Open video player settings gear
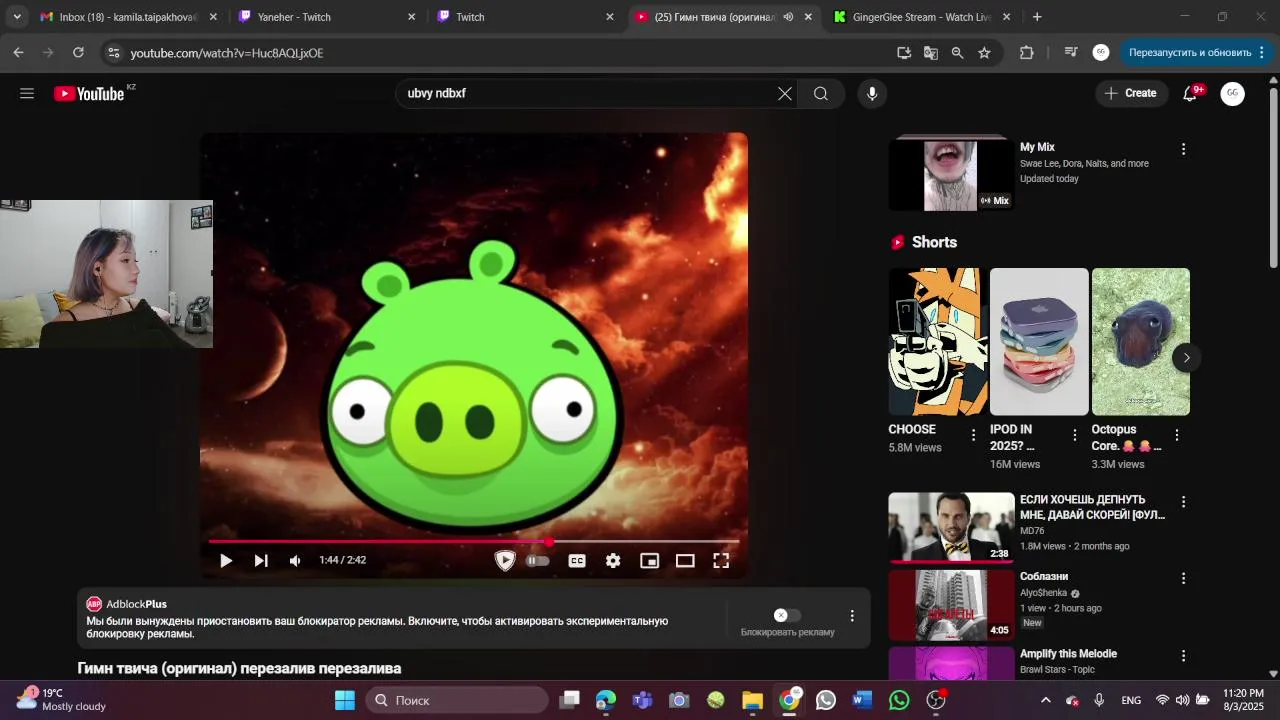1280x720 pixels. click(613, 560)
